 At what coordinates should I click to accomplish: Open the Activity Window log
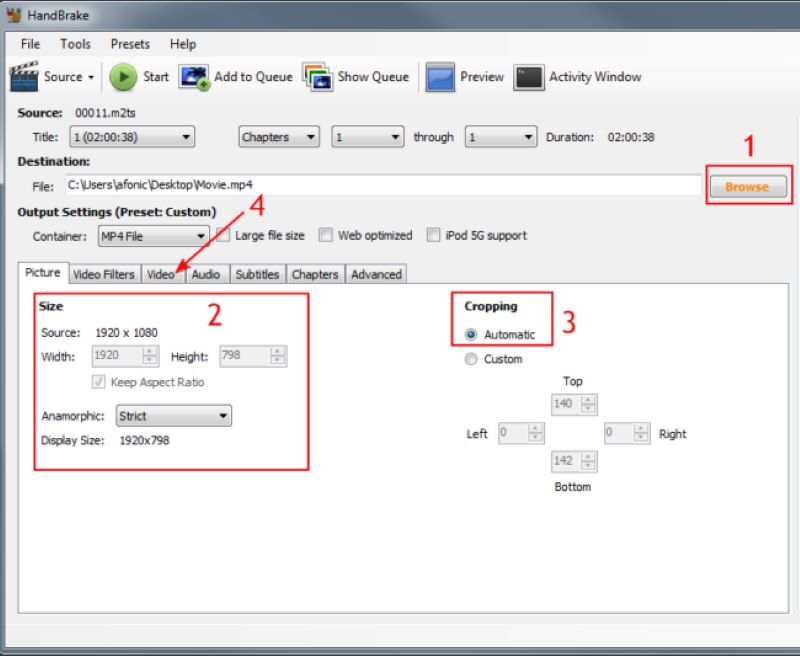click(x=586, y=77)
